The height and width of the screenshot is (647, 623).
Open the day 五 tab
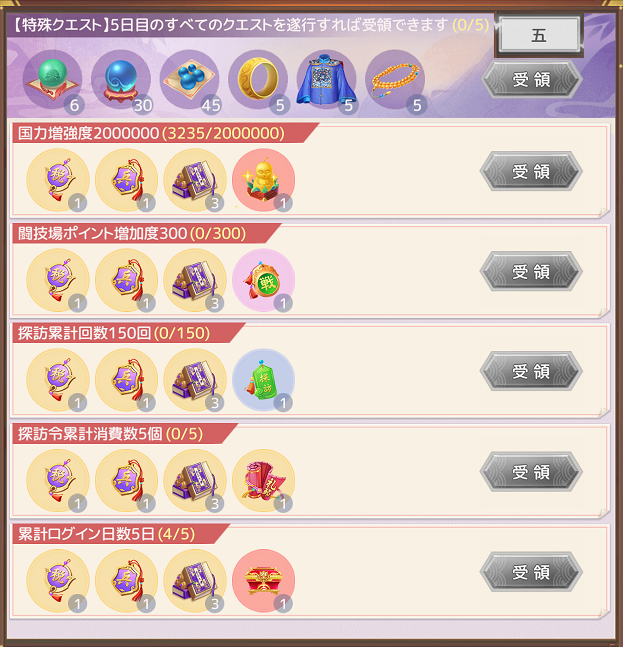pyautogui.click(x=539, y=35)
